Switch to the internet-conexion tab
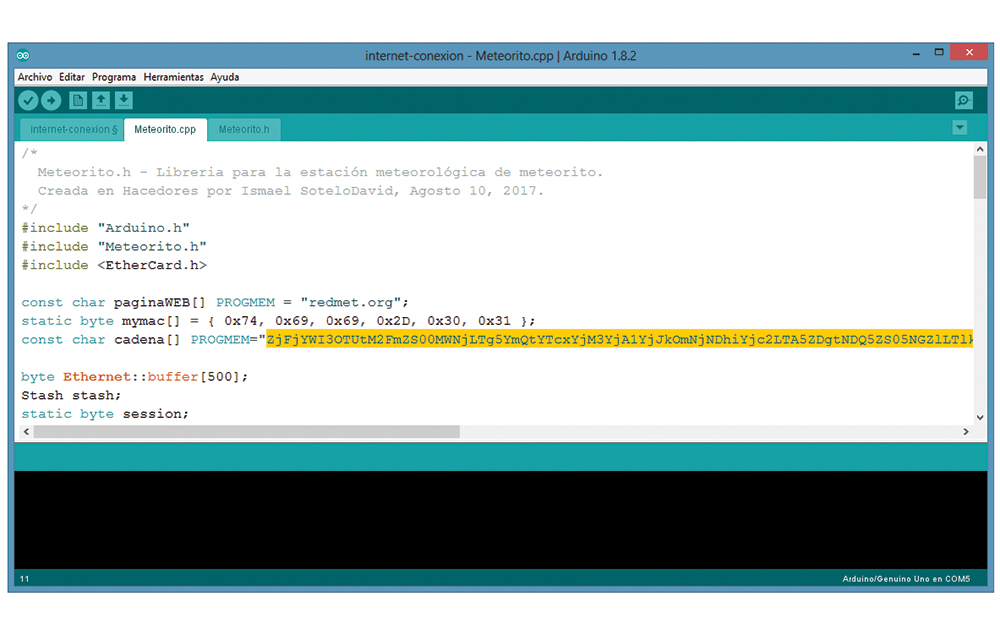This screenshot has width=1000, height=636. (73, 129)
